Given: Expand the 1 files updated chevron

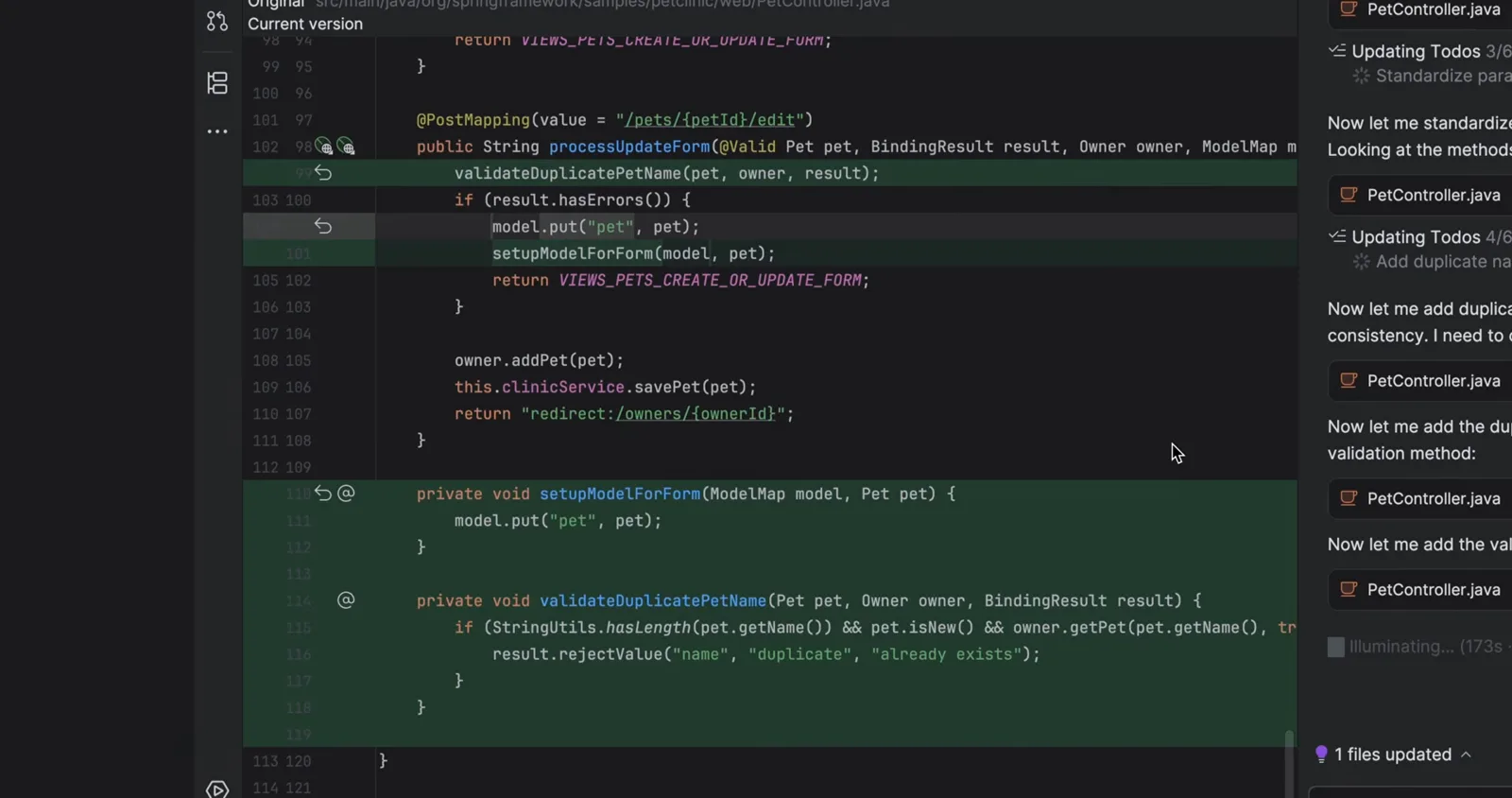Looking at the screenshot, I should pyautogui.click(x=1467, y=755).
